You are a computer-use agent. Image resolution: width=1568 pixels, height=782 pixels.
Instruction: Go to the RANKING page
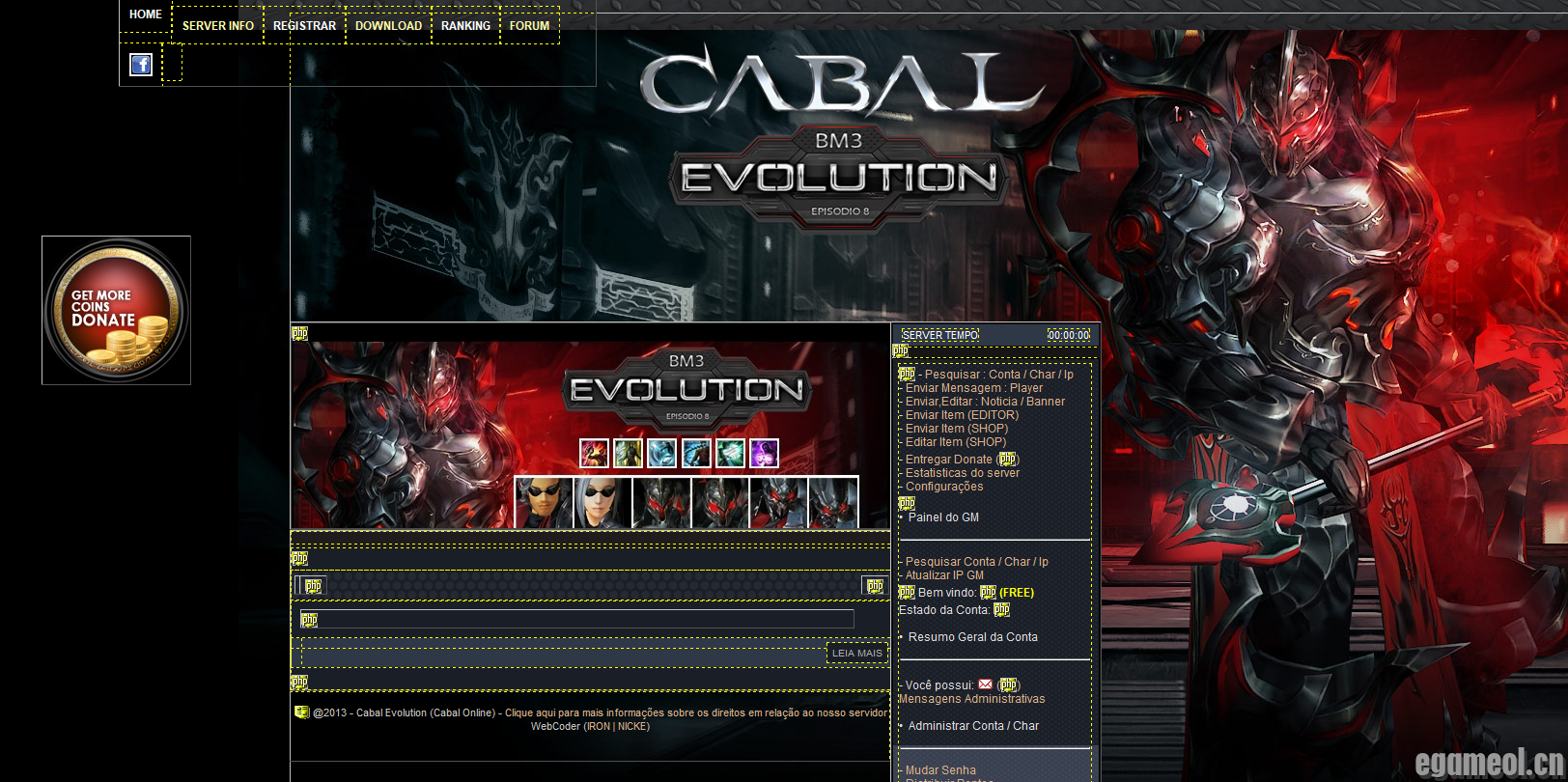[x=465, y=26]
